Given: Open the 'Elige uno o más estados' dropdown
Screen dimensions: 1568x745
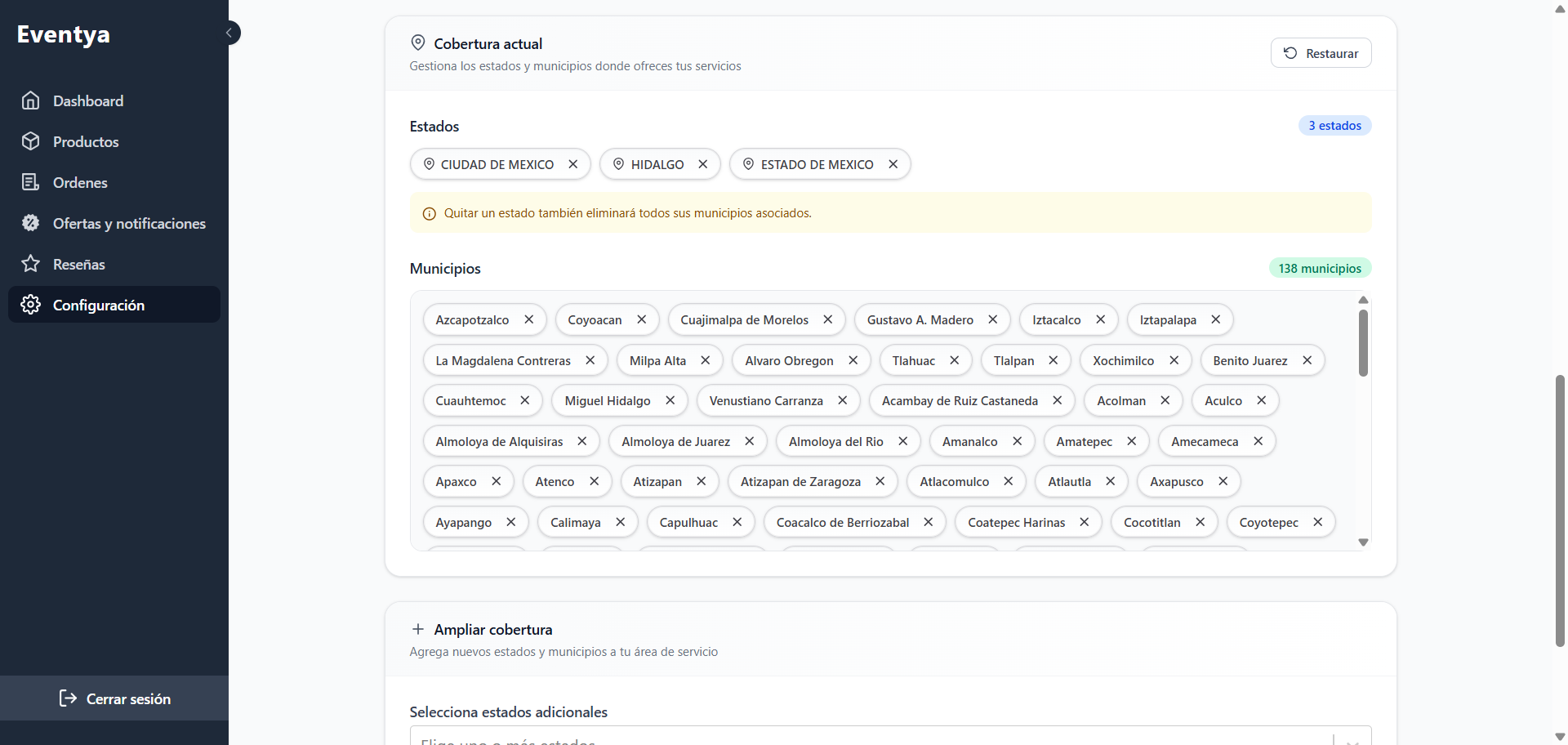Looking at the screenshot, I should tap(817, 738).
